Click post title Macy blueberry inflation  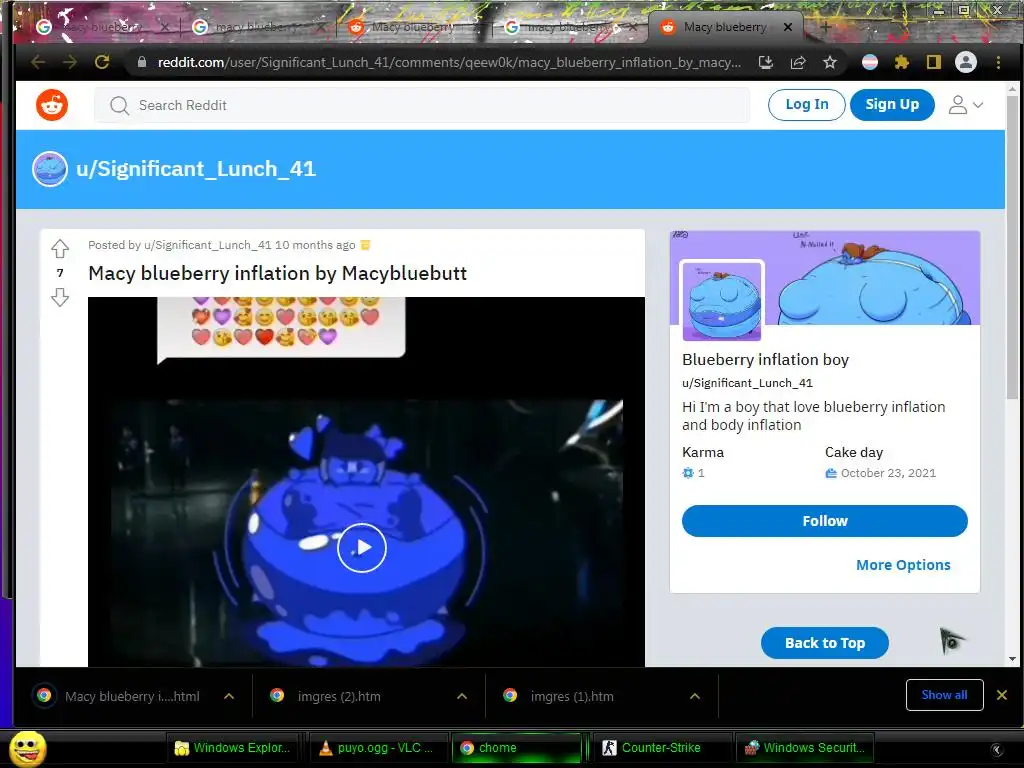pos(278,273)
